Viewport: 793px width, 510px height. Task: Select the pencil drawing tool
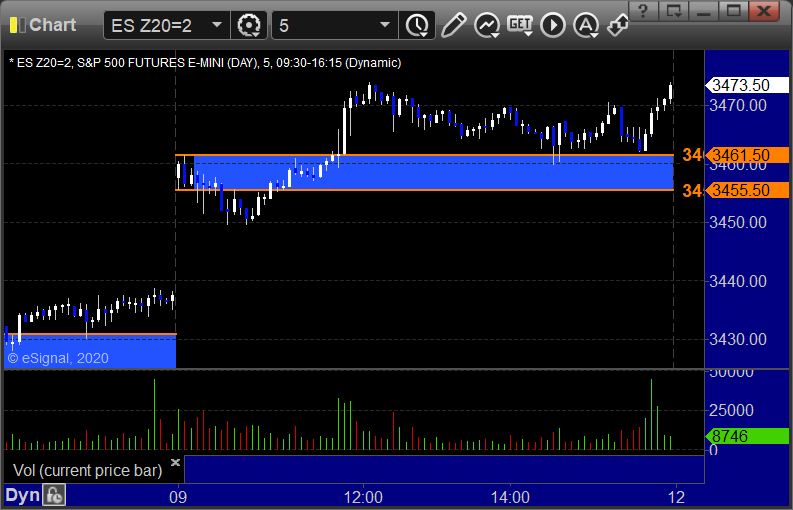pos(453,25)
